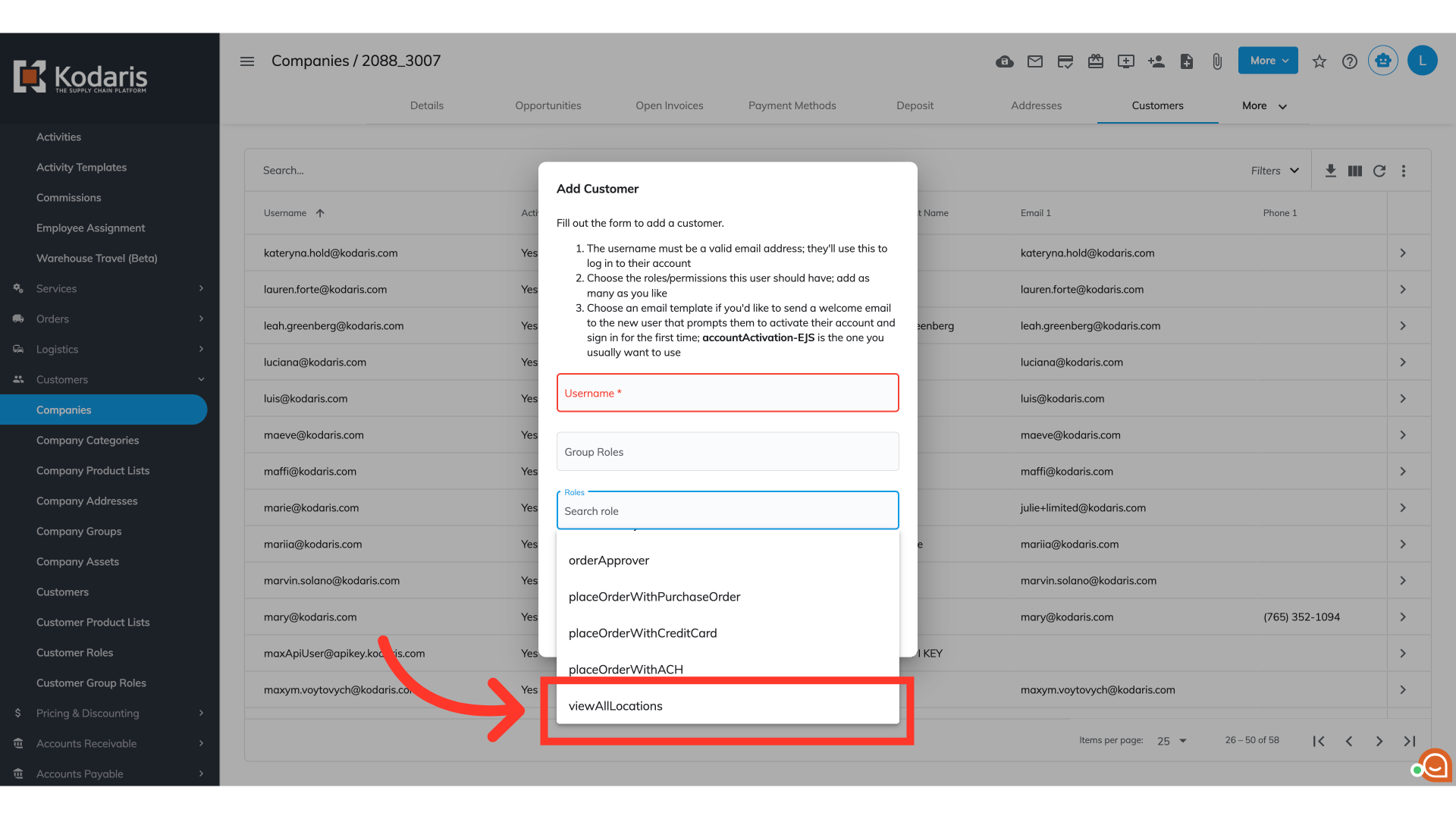Open the items per page dropdown
This screenshot has width=1456, height=819.
[1171, 741]
